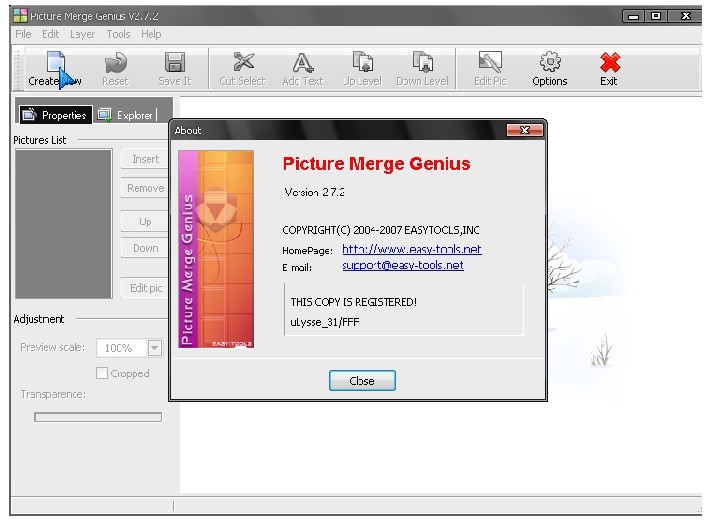708x521 pixels.
Task: Maximize the main application window
Action: 656,16
